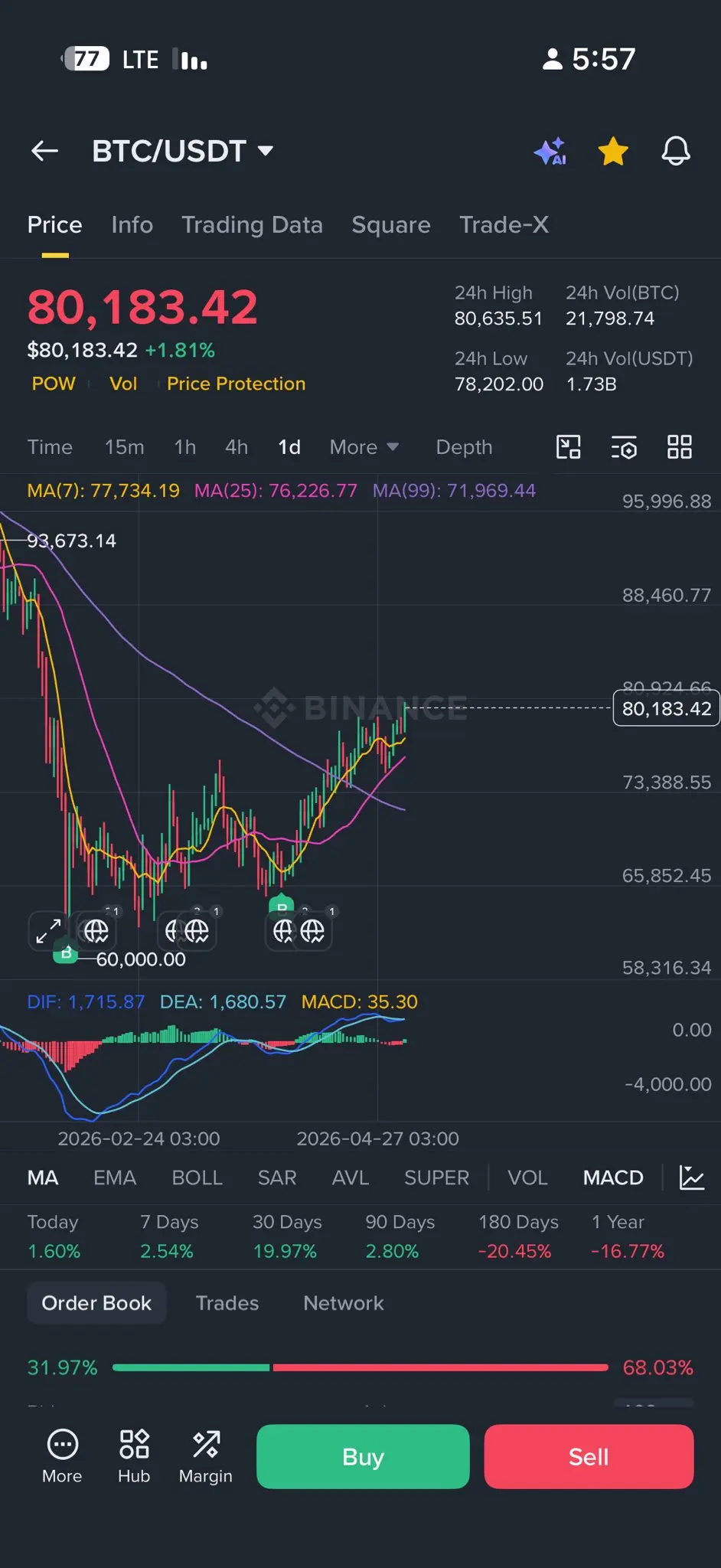Open the Trade-X tab

[504, 225]
